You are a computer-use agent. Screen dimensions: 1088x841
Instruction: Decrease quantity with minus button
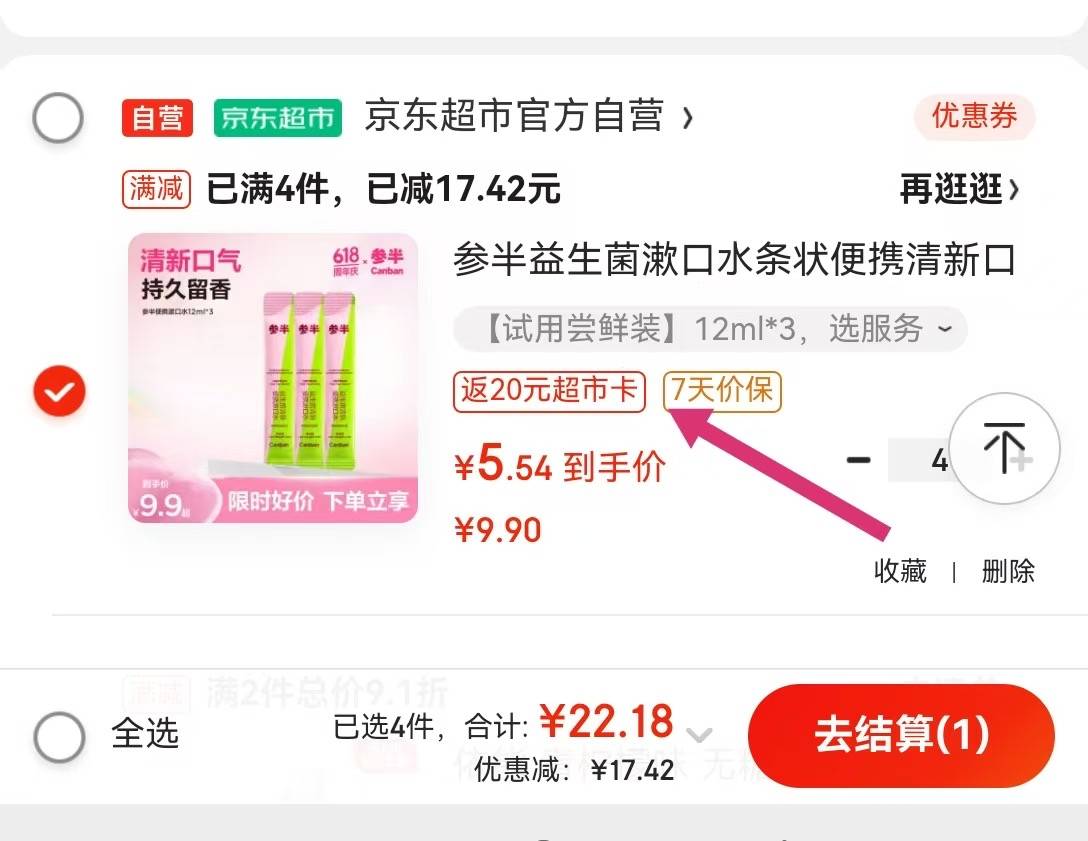click(x=858, y=459)
